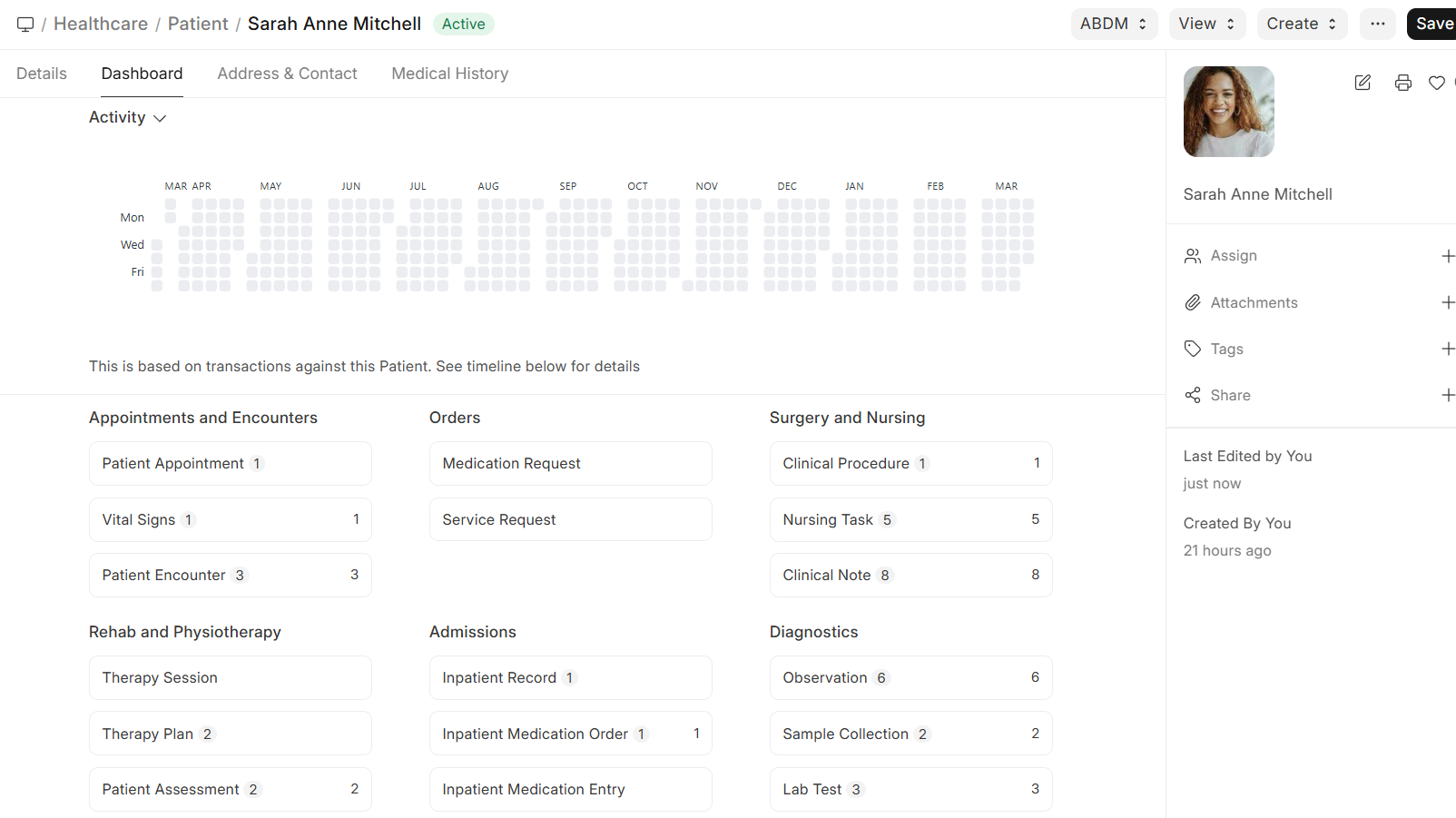The height and width of the screenshot is (818, 1456).
Task: Add an attachment using plus control
Action: click(x=1448, y=302)
